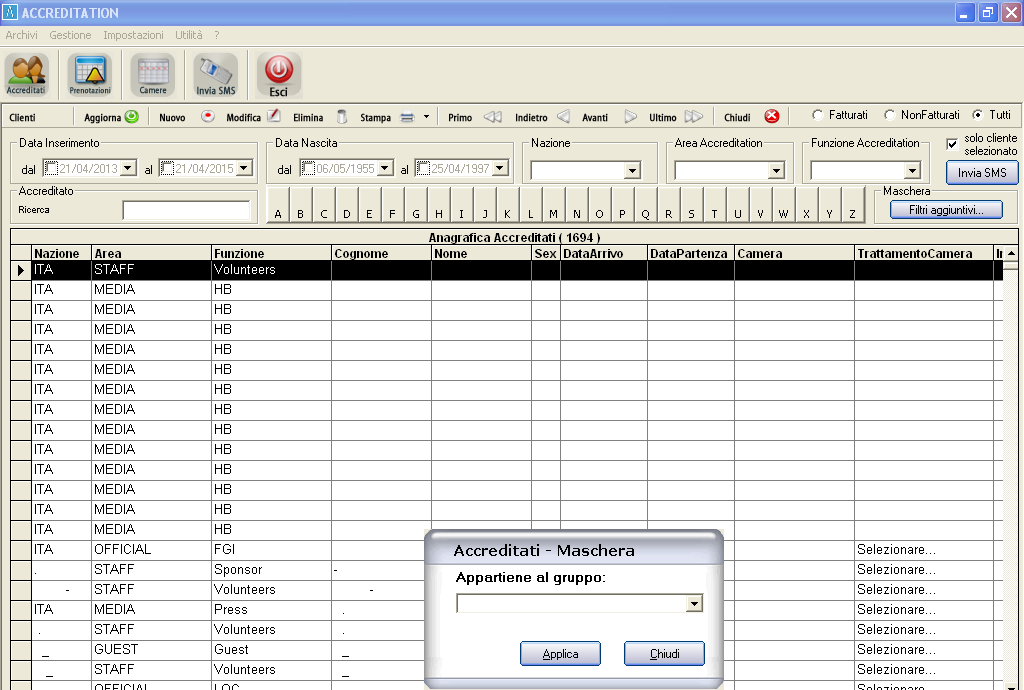Screen dimensions: 1024x690
Task: Uncheck solo cliente selezionato checkbox
Action: pos(952,144)
